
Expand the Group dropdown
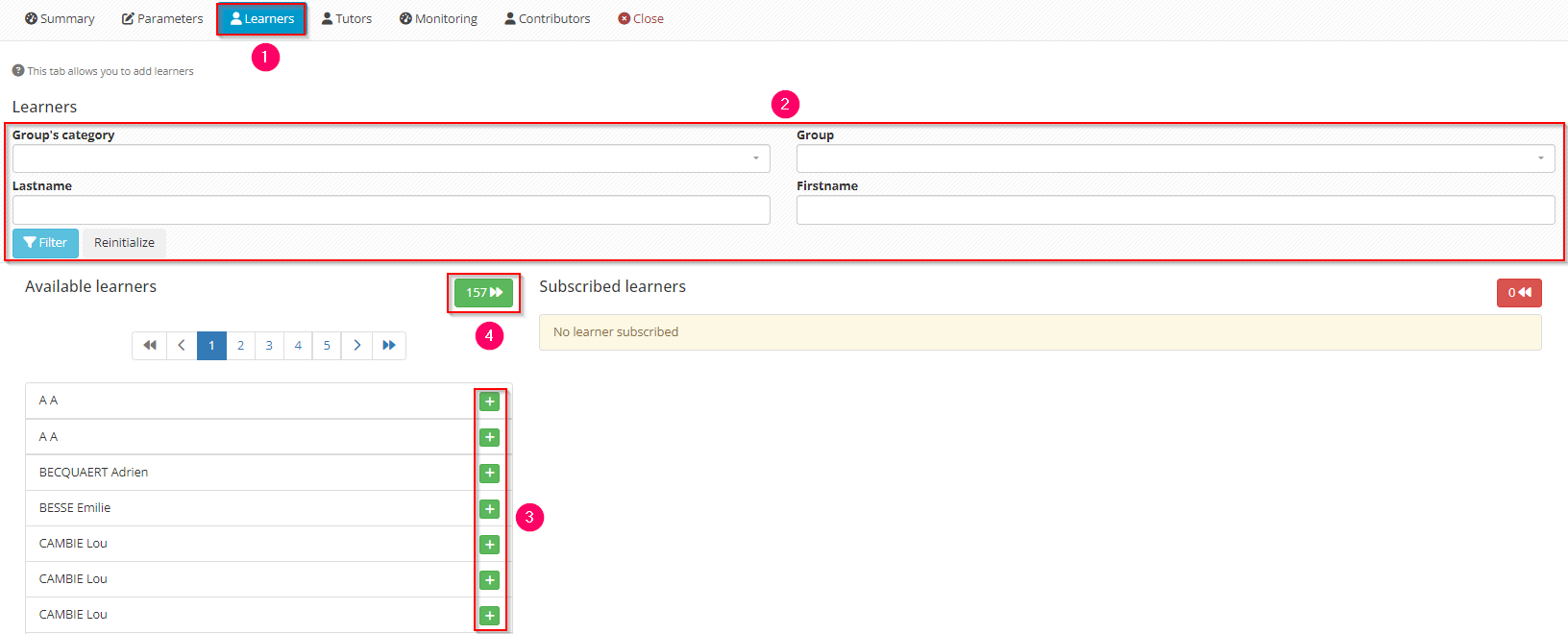(1175, 158)
